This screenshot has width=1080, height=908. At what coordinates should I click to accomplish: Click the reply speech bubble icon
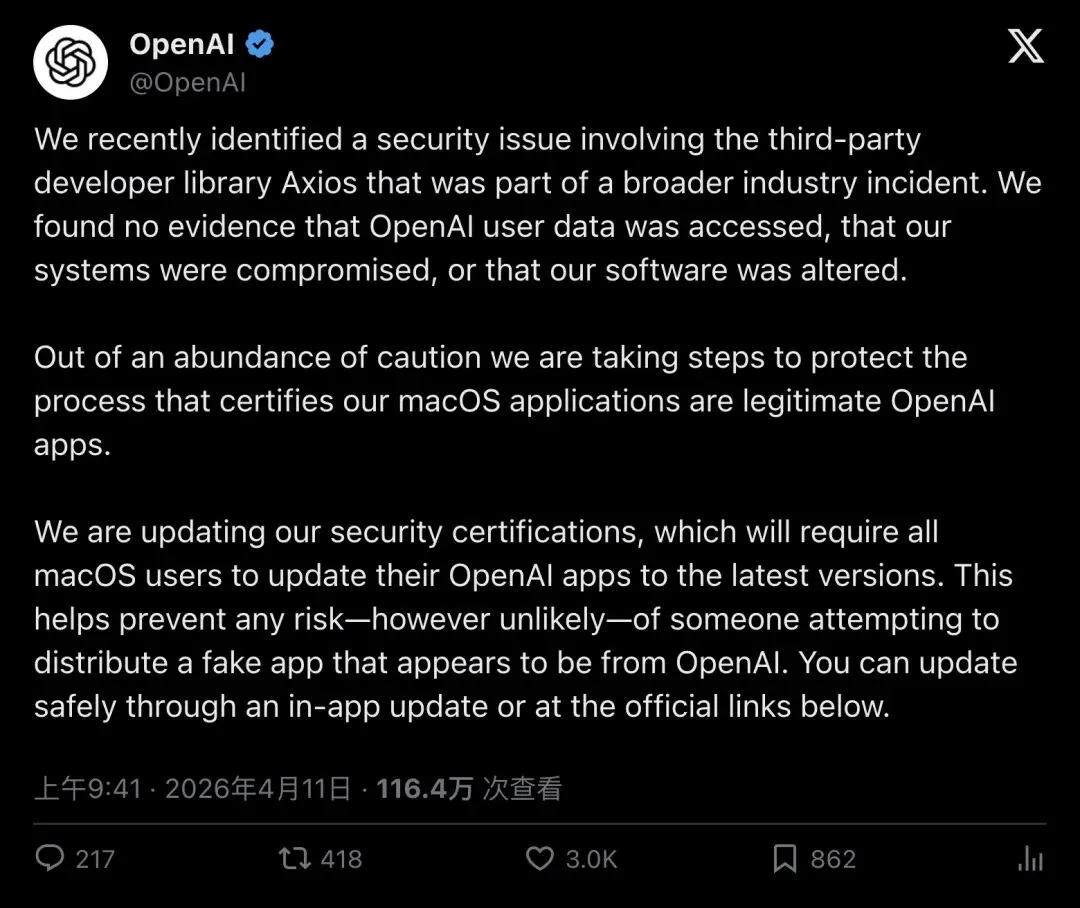(49, 858)
